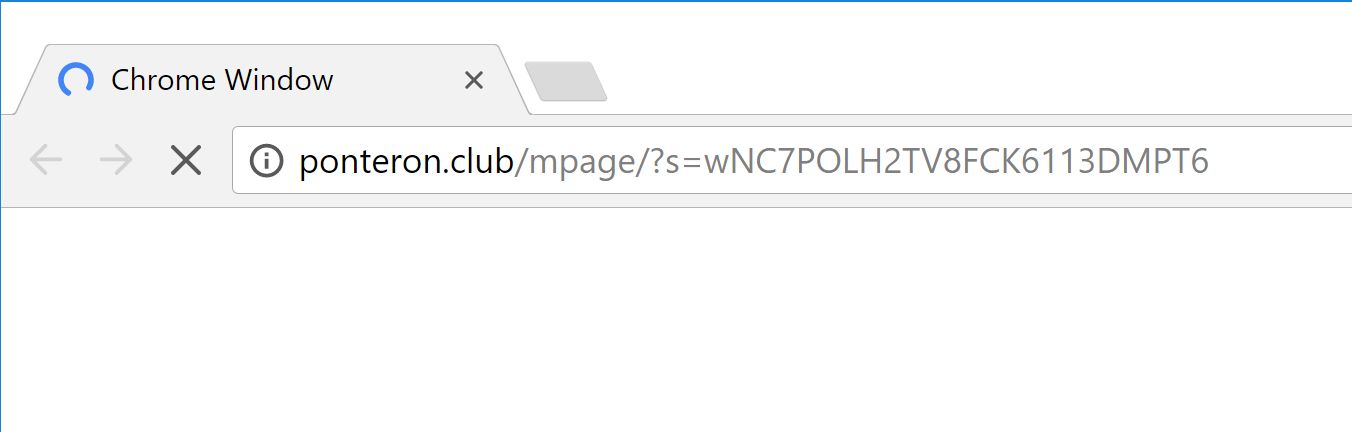Close the Chrome Window tab
The image size is (1352, 432).
(x=474, y=80)
